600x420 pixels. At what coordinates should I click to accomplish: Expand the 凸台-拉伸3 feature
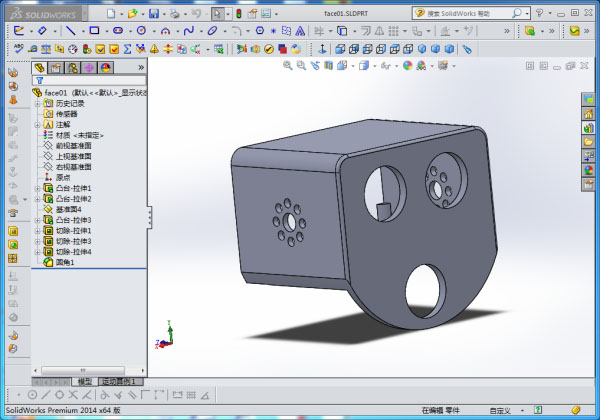(x=38, y=220)
